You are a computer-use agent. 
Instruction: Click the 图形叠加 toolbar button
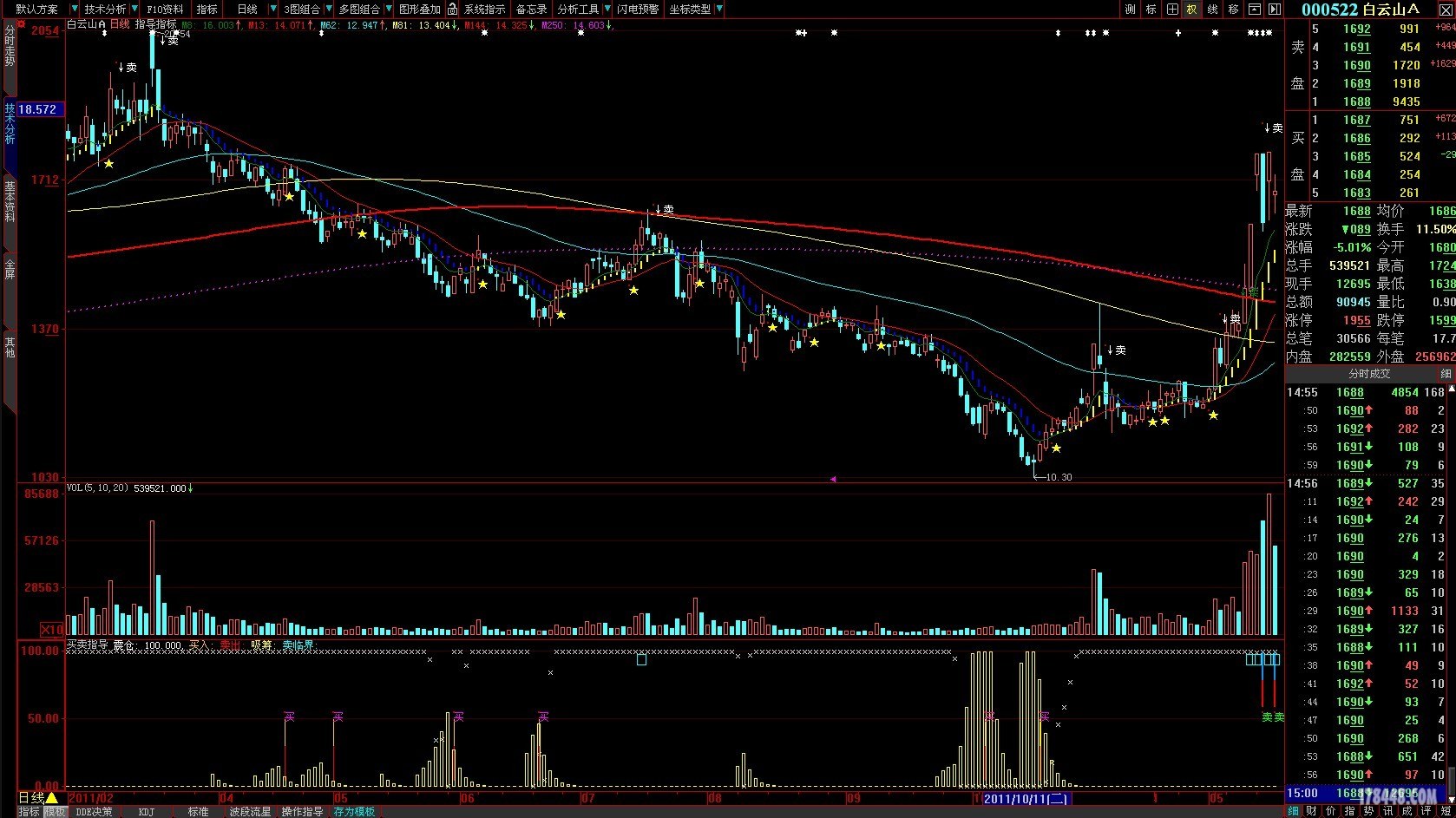click(419, 9)
